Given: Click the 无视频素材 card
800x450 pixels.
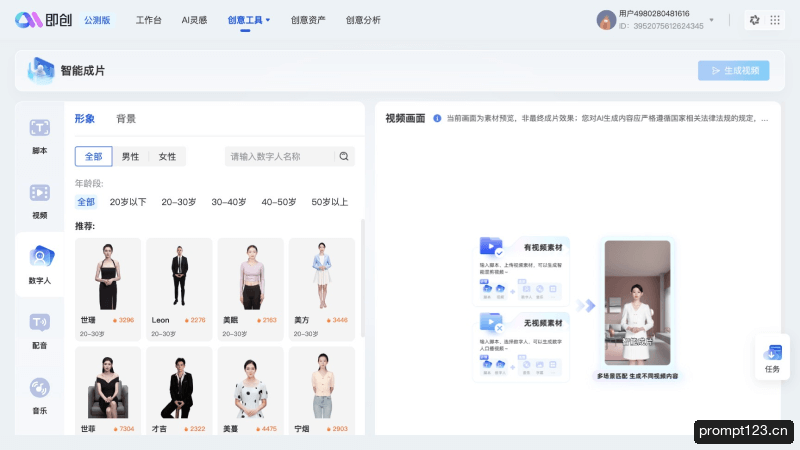Looking at the screenshot, I should [521, 346].
